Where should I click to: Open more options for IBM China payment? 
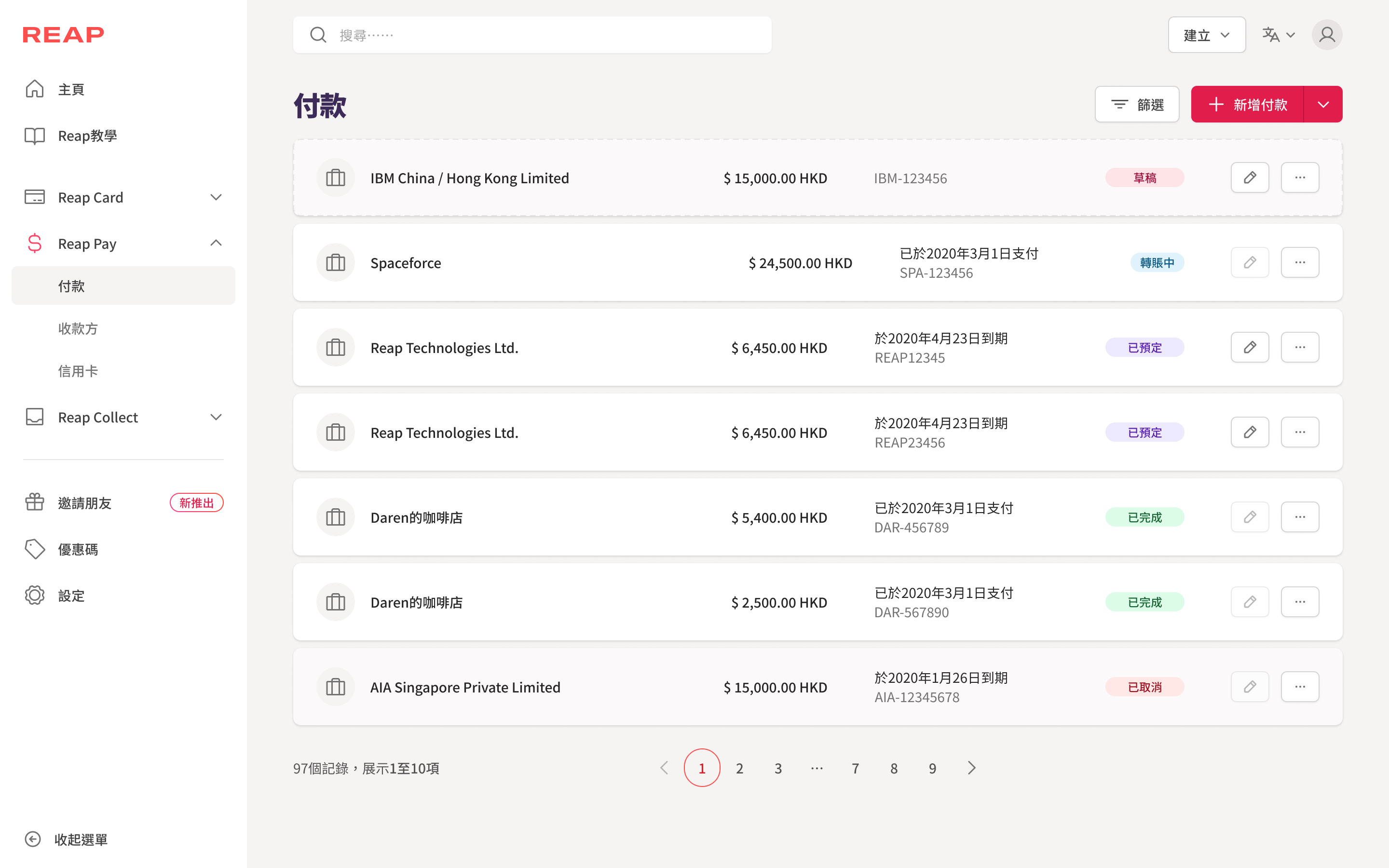[x=1300, y=177]
